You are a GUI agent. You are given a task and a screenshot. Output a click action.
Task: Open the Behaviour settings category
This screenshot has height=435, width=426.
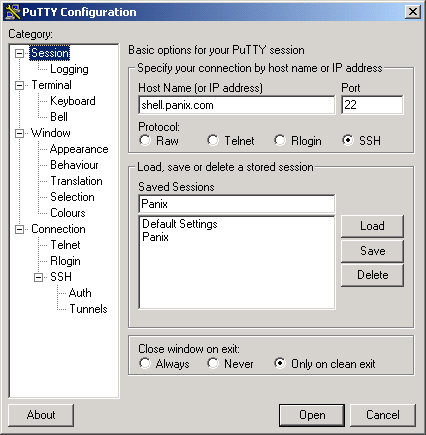pyautogui.click(x=74, y=165)
